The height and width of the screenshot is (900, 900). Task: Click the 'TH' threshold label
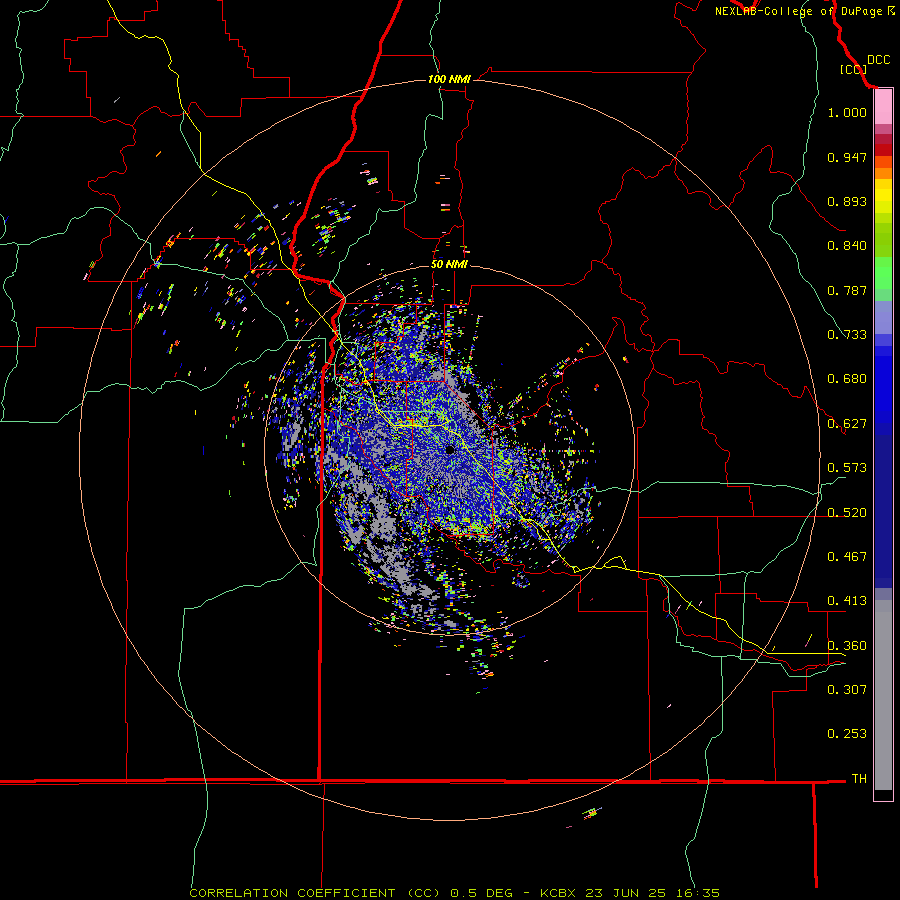[859, 779]
